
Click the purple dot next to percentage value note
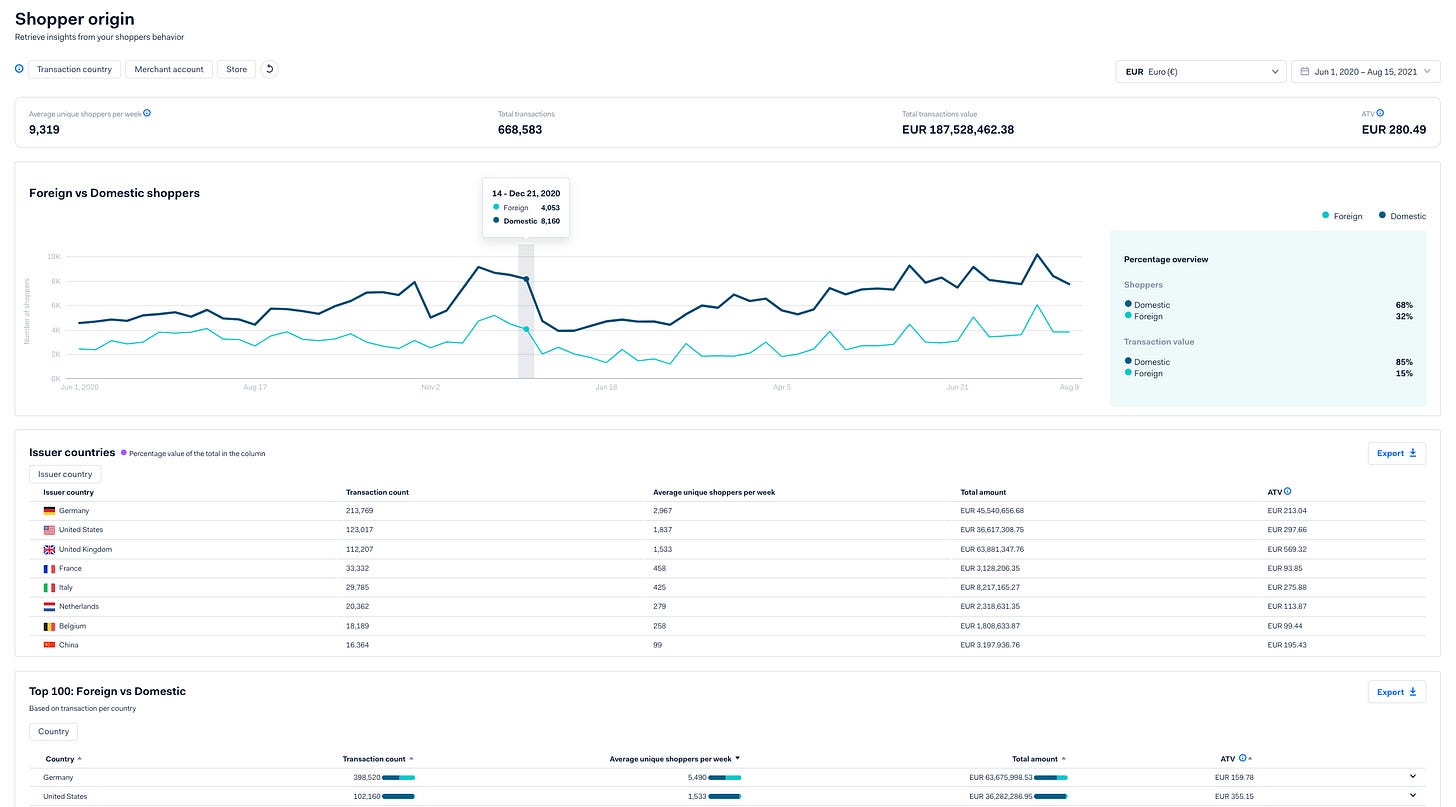(x=124, y=453)
